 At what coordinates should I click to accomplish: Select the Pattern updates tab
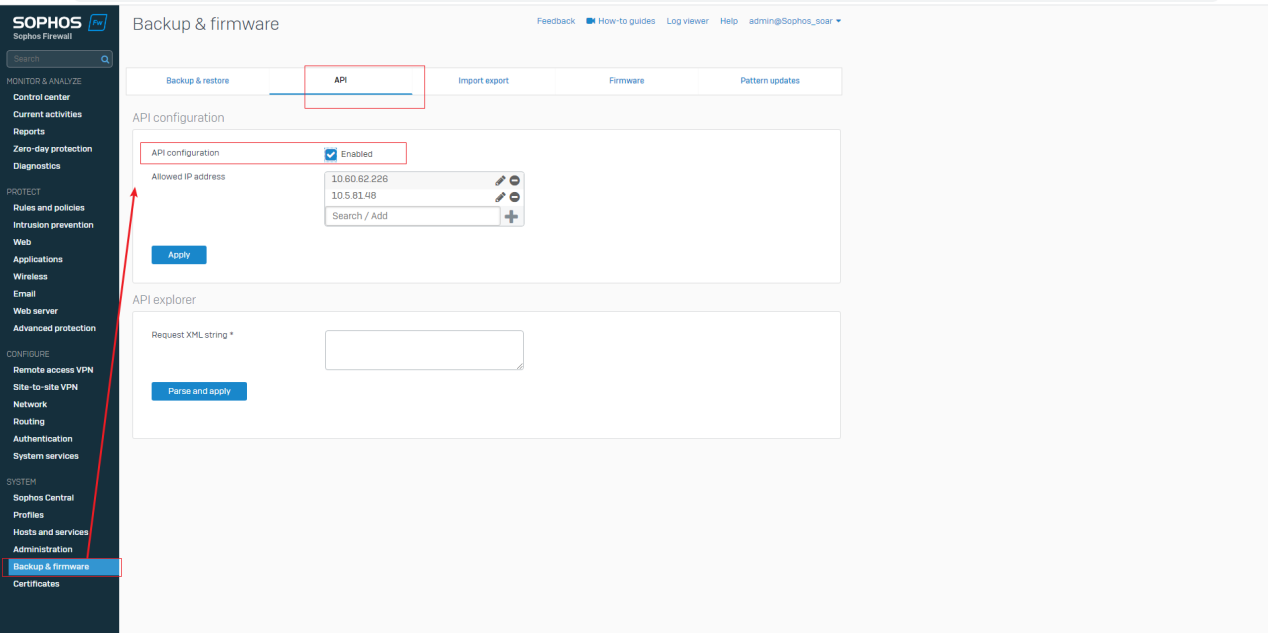click(x=769, y=81)
